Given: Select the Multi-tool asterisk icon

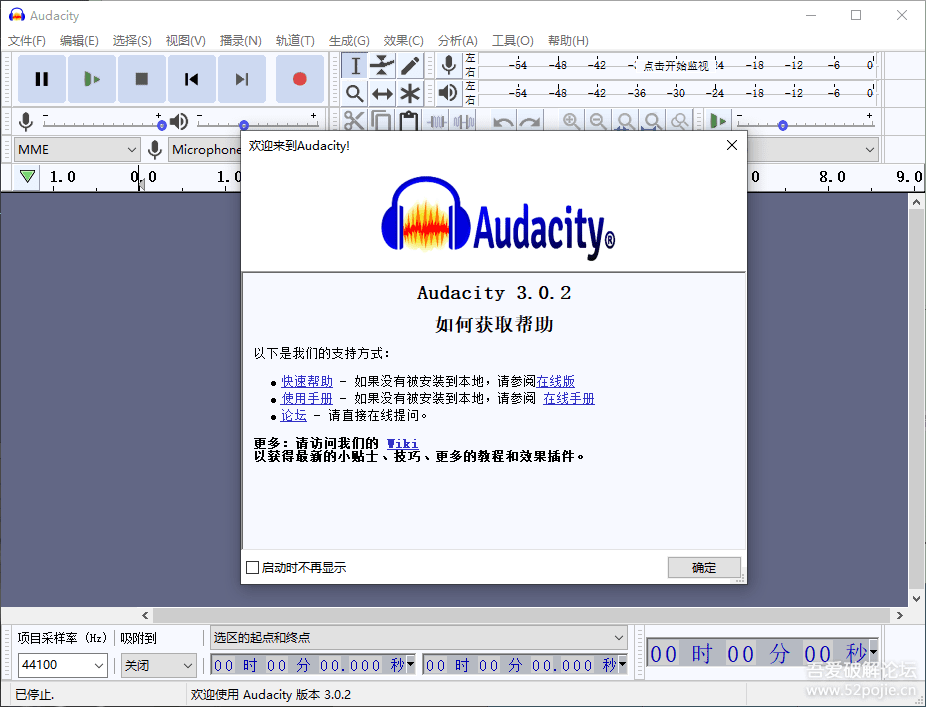Looking at the screenshot, I should tap(410, 93).
